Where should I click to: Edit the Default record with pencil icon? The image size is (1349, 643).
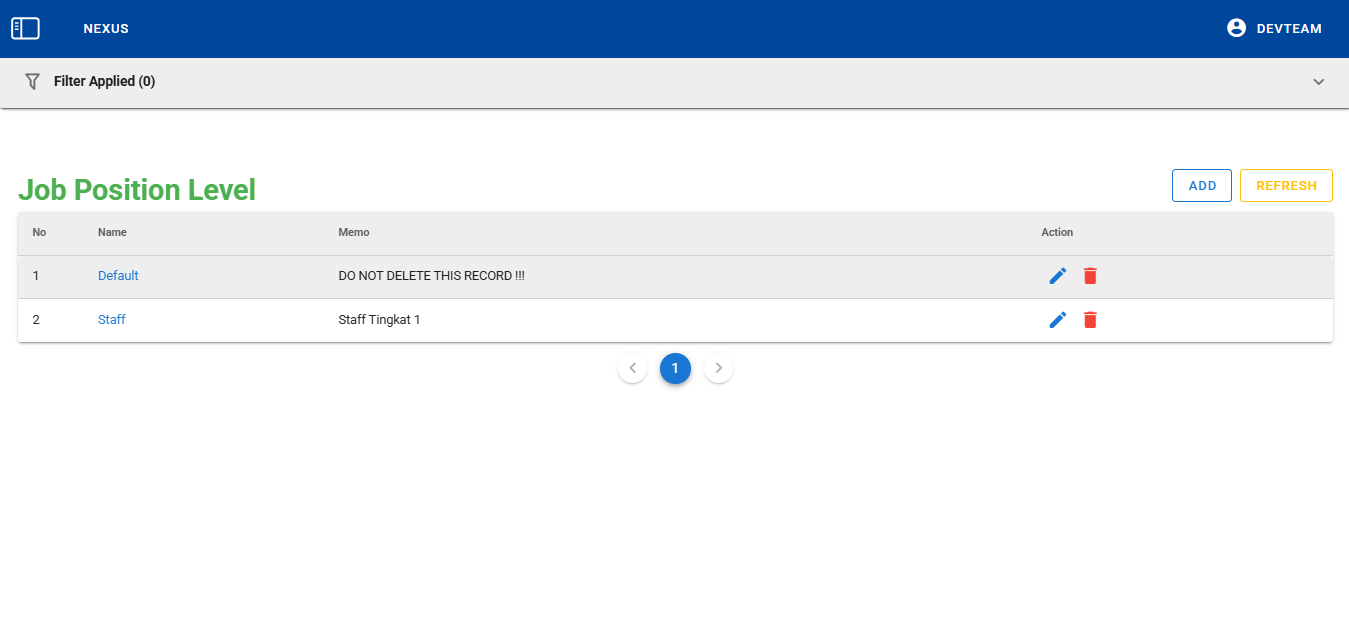click(x=1058, y=276)
